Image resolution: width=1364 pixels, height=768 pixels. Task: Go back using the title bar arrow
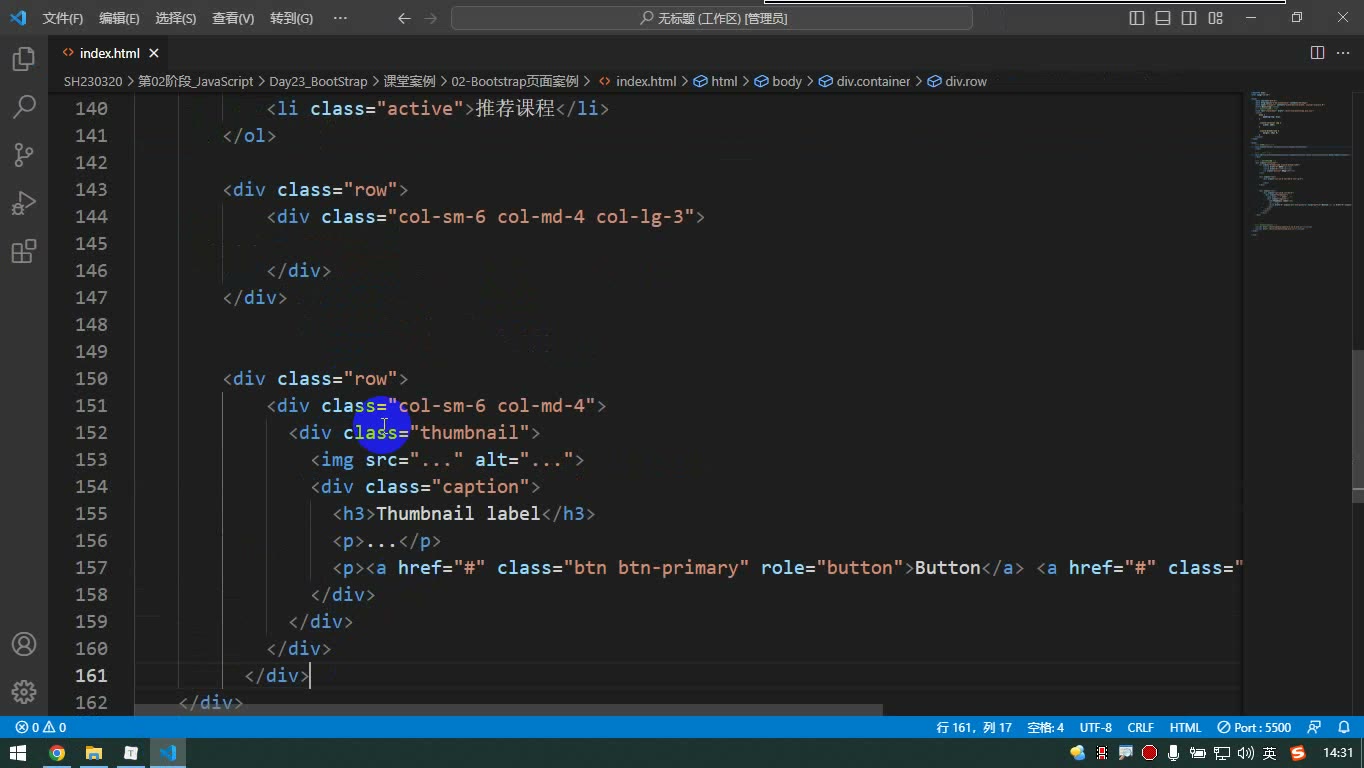pos(404,18)
